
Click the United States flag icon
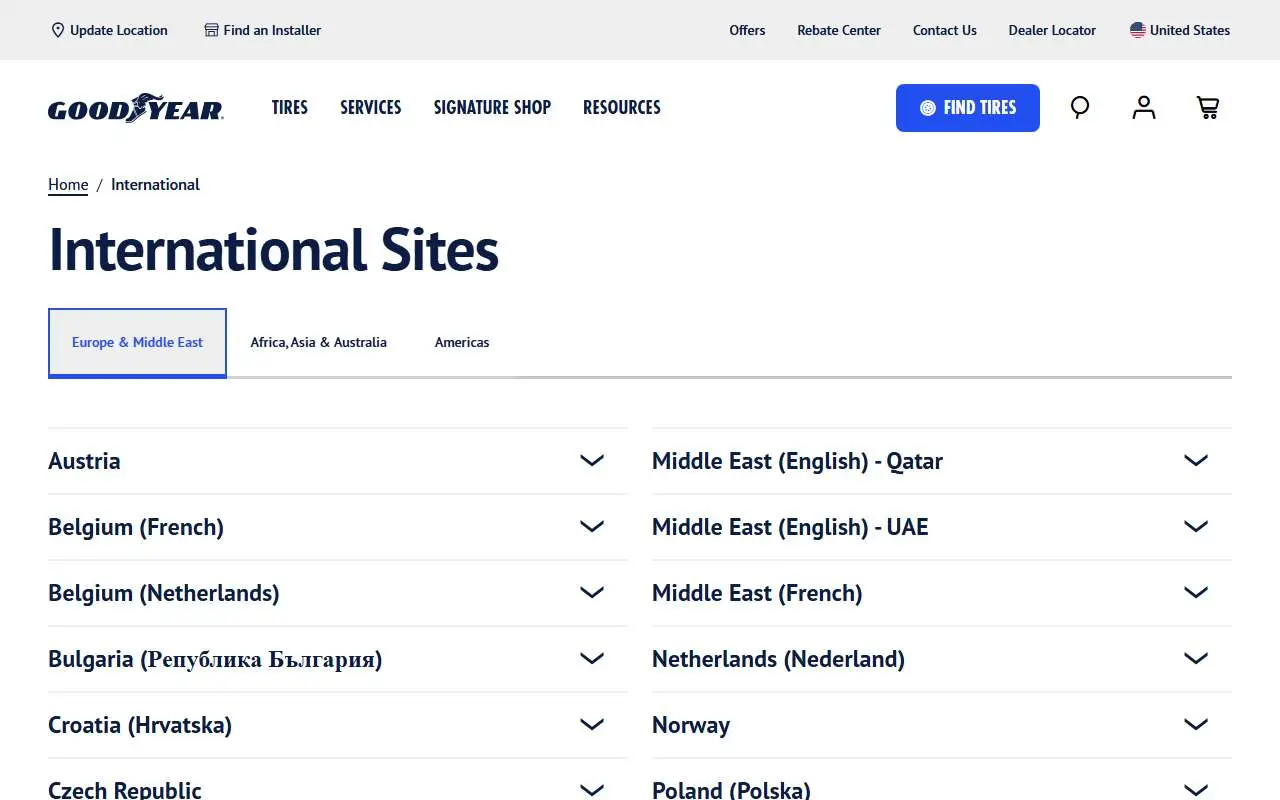[x=1138, y=30]
